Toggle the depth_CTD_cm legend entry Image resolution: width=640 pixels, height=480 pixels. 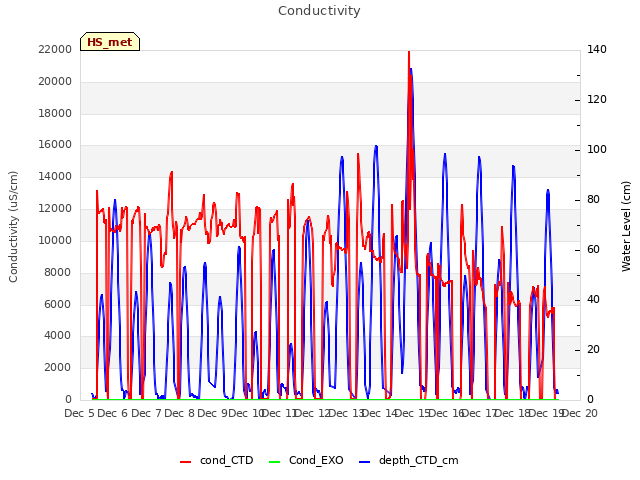click(x=409, y=460)
